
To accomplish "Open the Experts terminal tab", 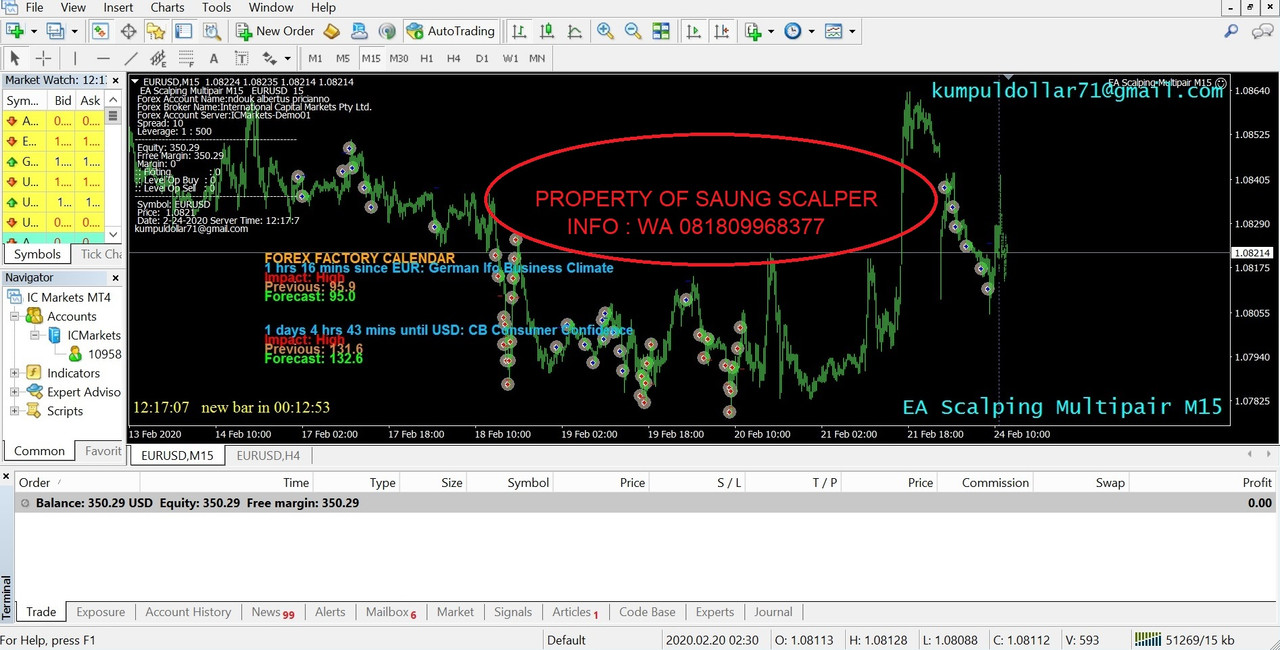I will click(715, 612).
